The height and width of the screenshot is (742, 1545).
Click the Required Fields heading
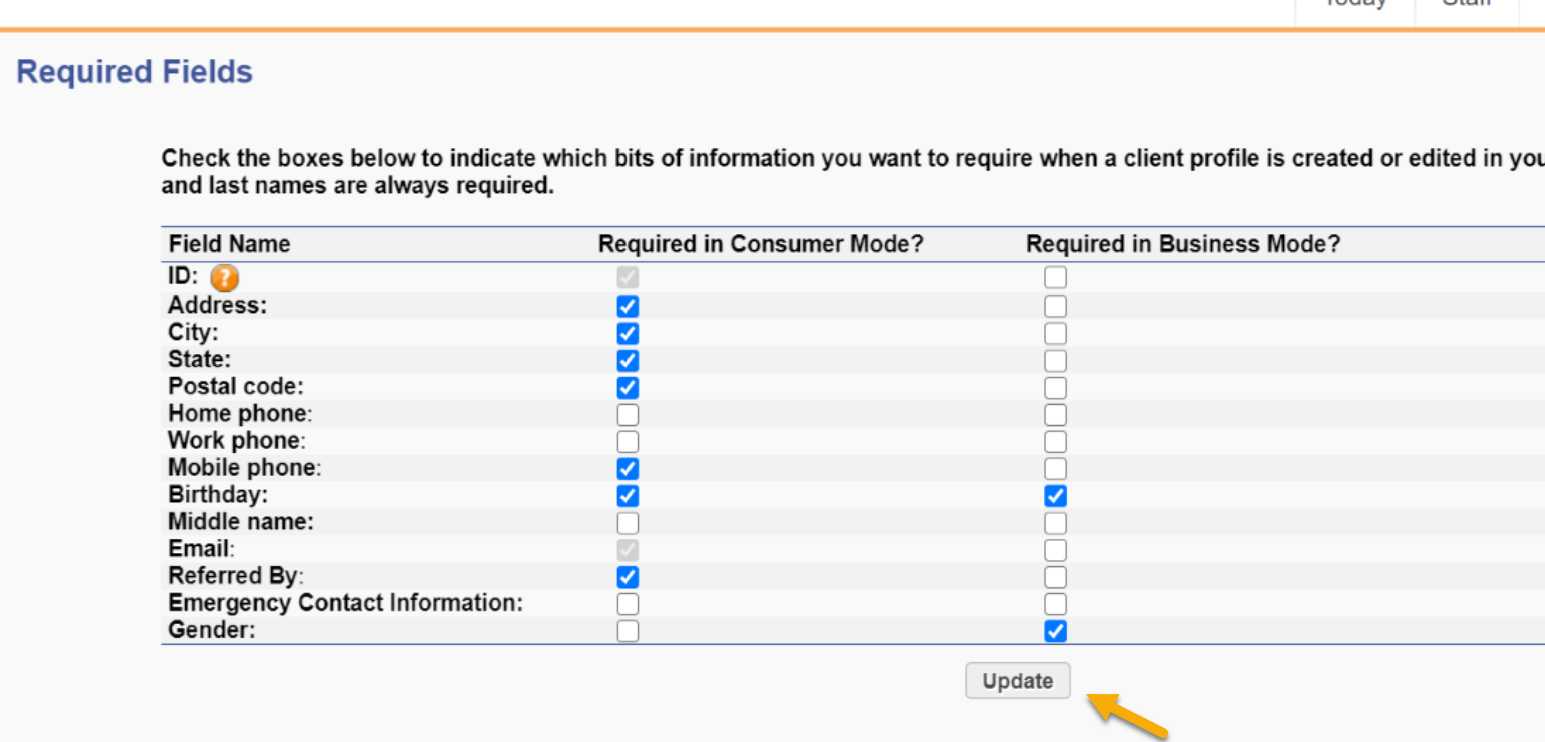tap(135, 72)
